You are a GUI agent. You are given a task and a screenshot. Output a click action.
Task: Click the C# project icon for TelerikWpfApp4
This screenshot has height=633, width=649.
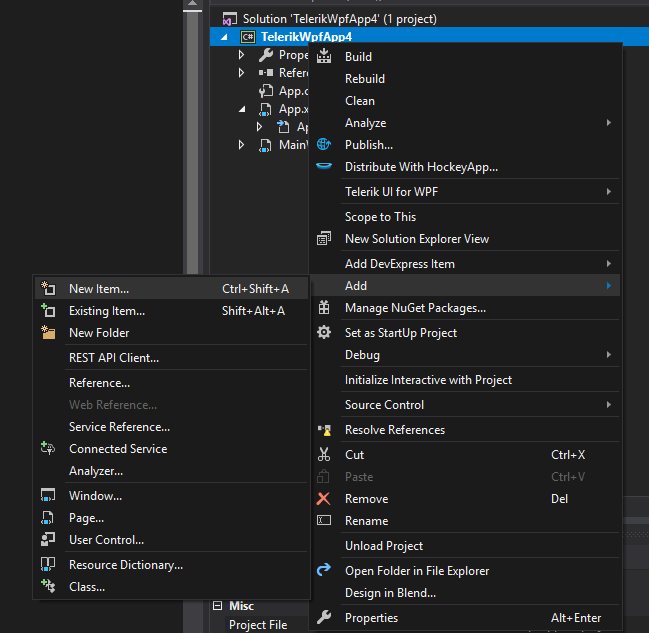(x=248, y=37)
